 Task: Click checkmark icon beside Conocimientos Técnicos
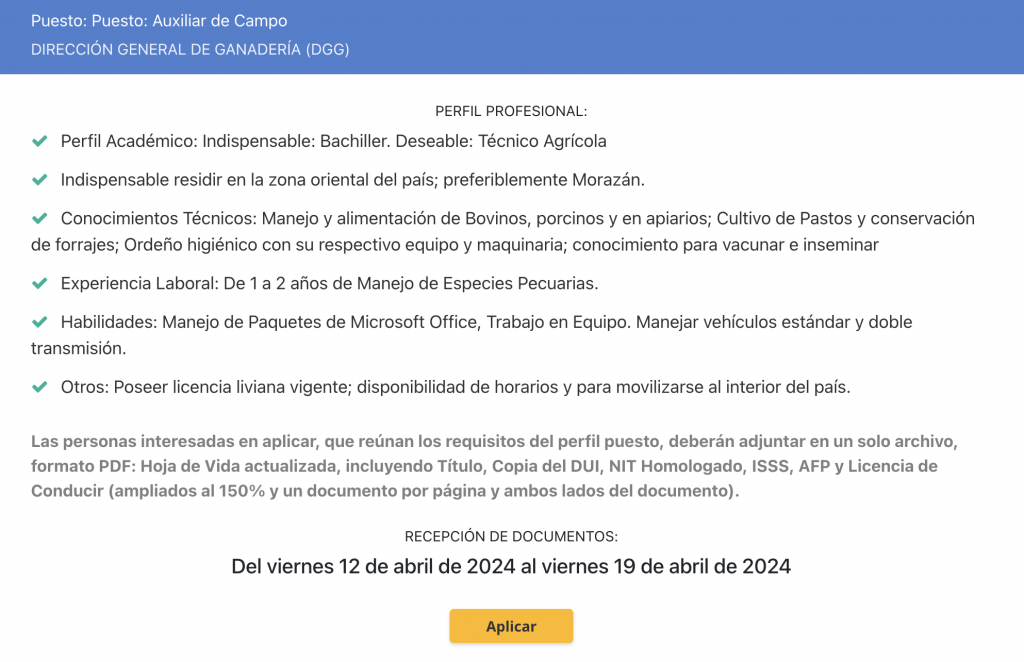(40, 218)
